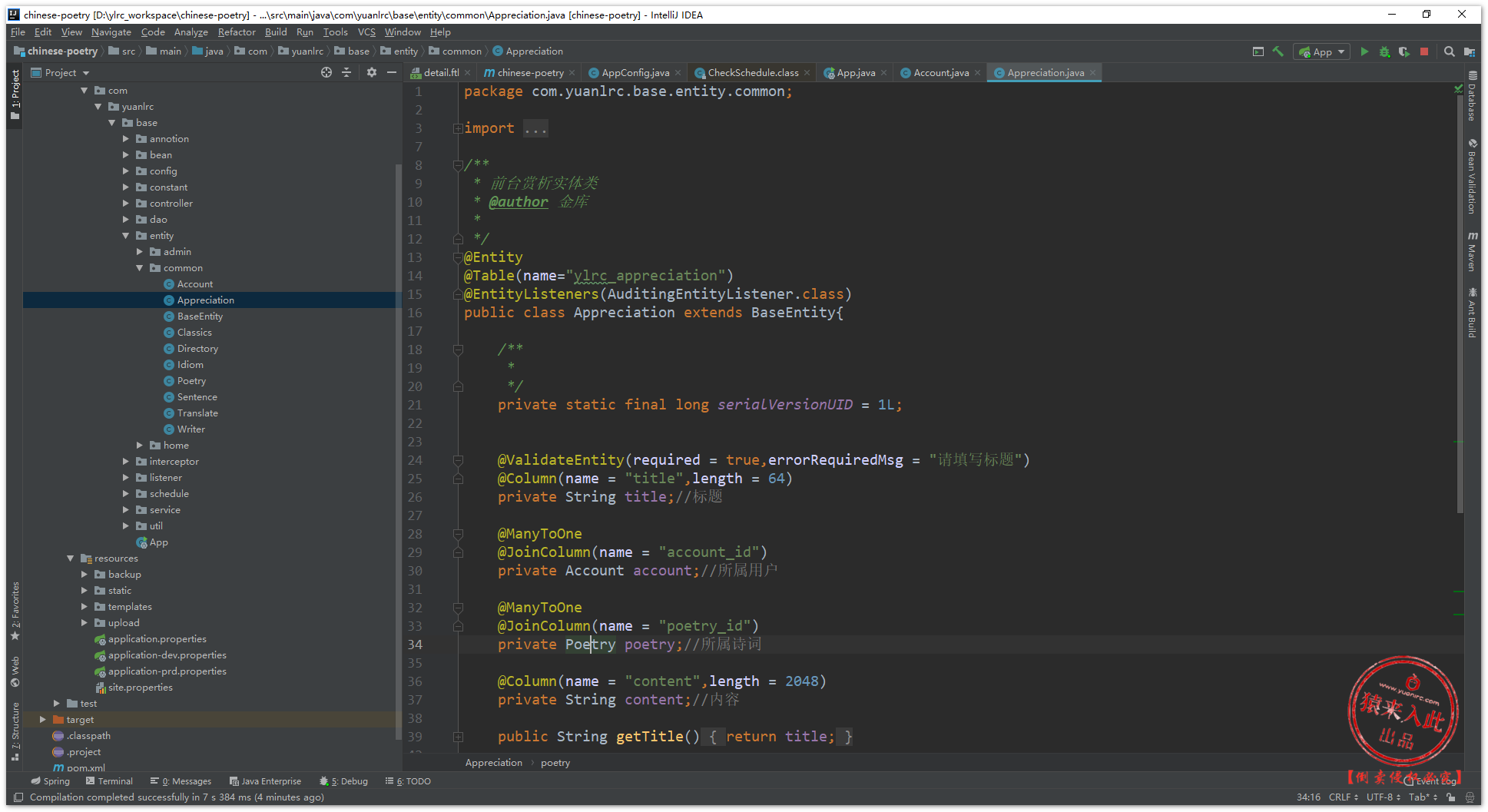
Task: Open the pom.xml Maven file icon in the tree
Action: [58, 767]
